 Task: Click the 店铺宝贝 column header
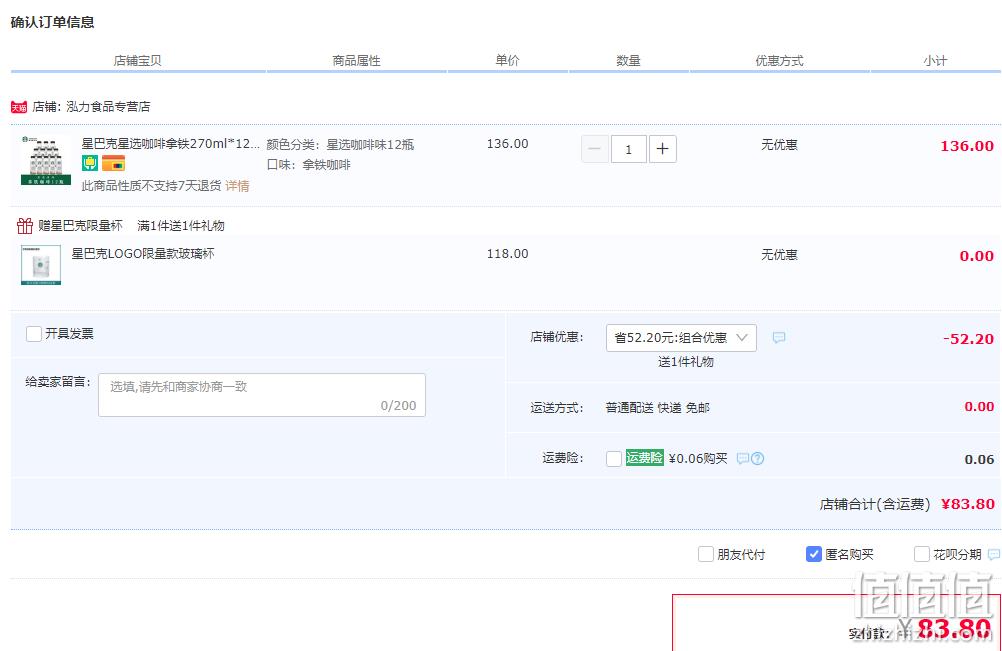(137, 61)
